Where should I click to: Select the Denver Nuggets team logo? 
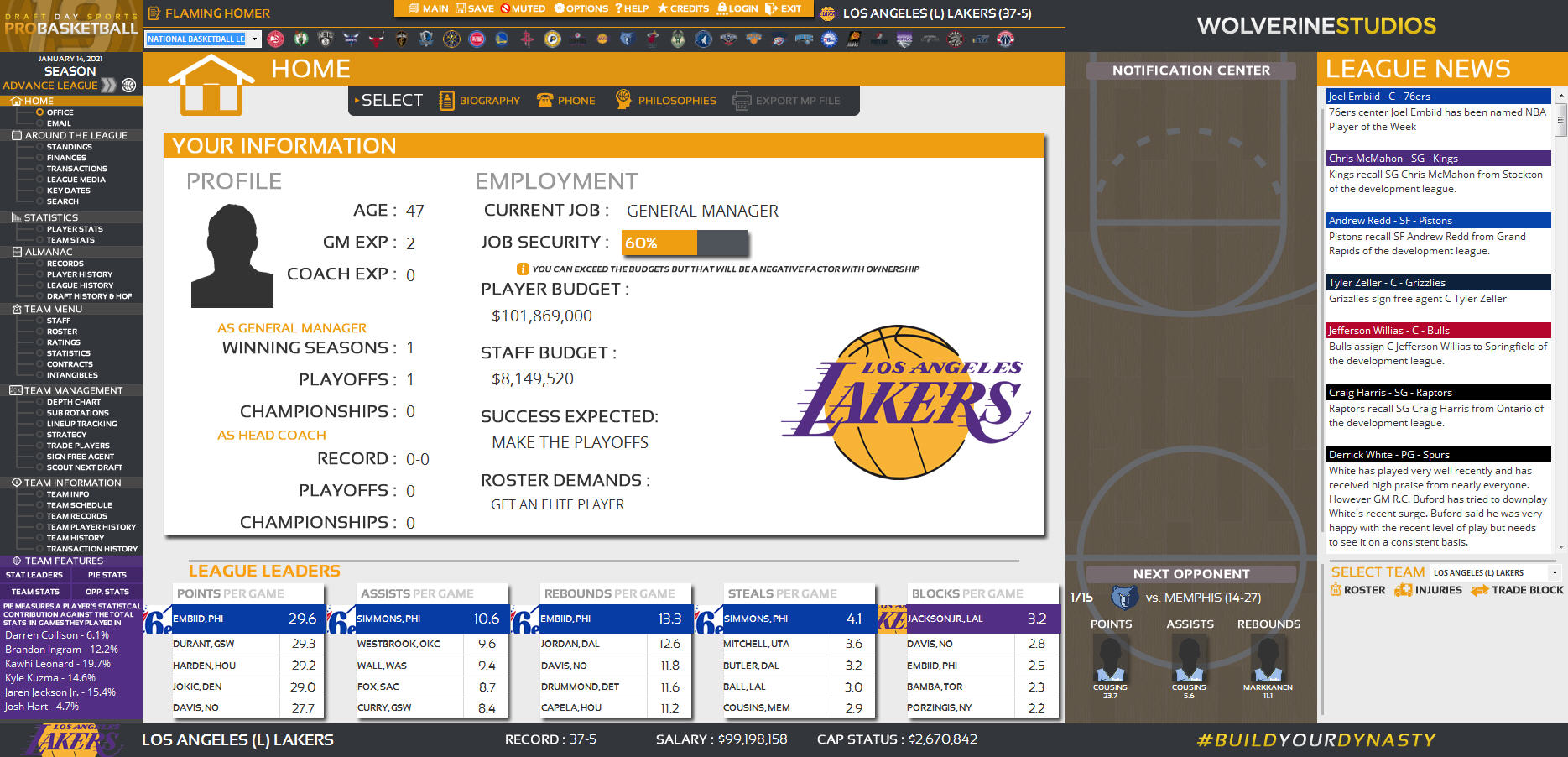[x=451, y=39]
